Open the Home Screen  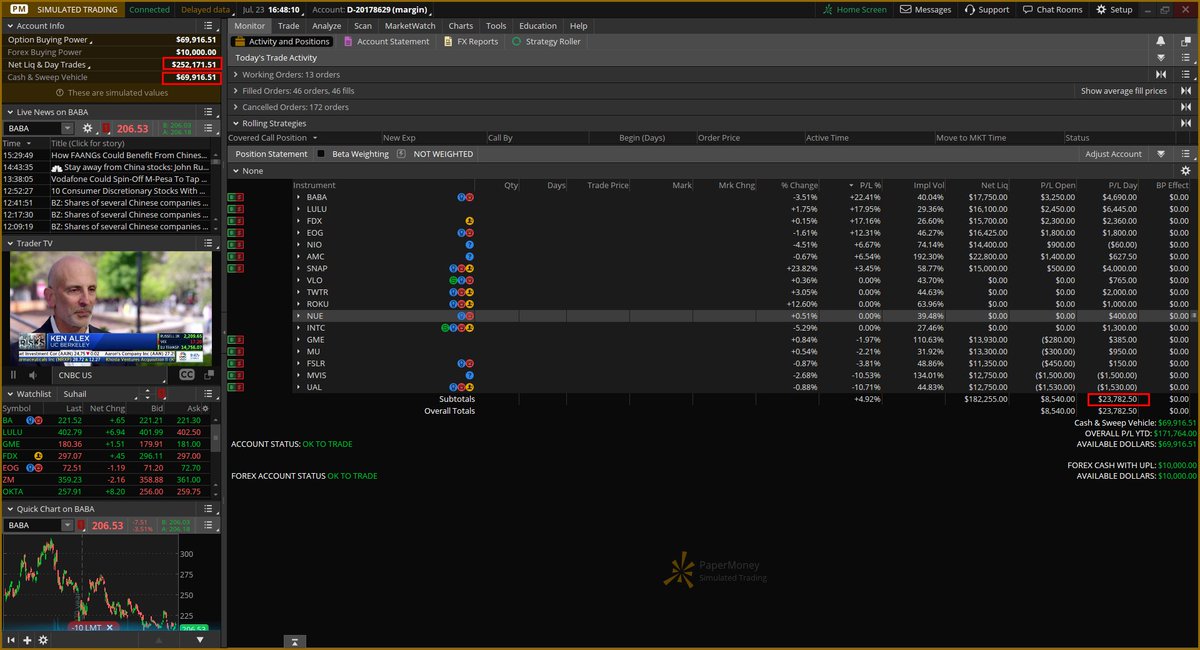click(x=854, y=9)
